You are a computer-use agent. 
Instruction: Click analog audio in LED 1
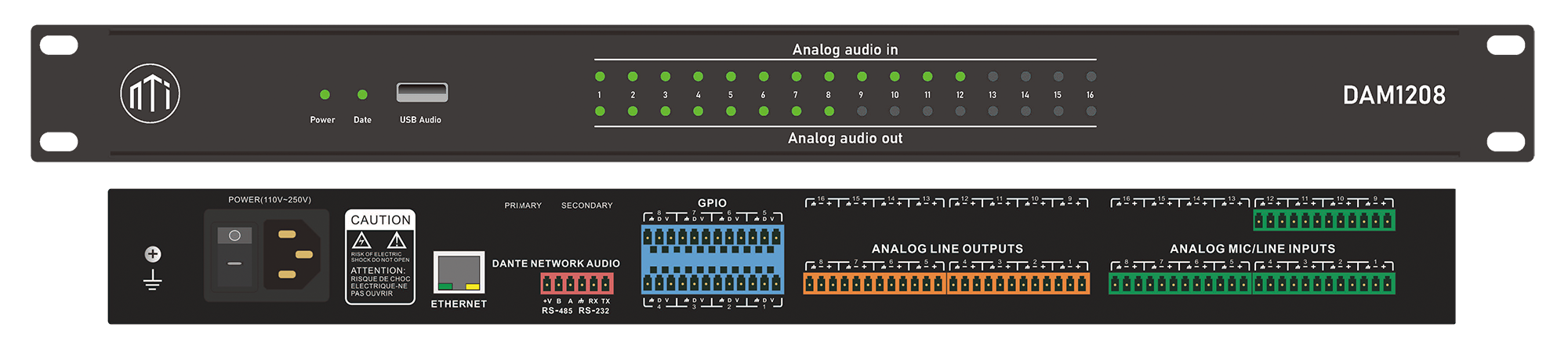point(600,77)
